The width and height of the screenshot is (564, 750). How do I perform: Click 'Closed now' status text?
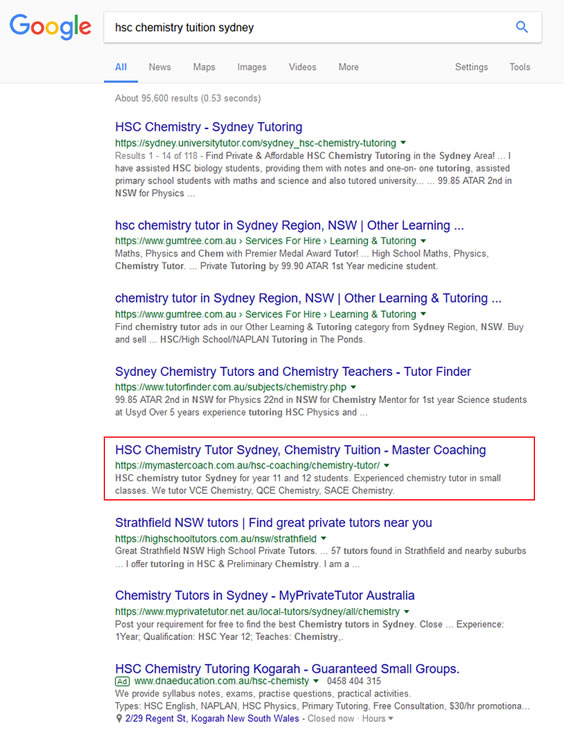(x=331, y=718)
